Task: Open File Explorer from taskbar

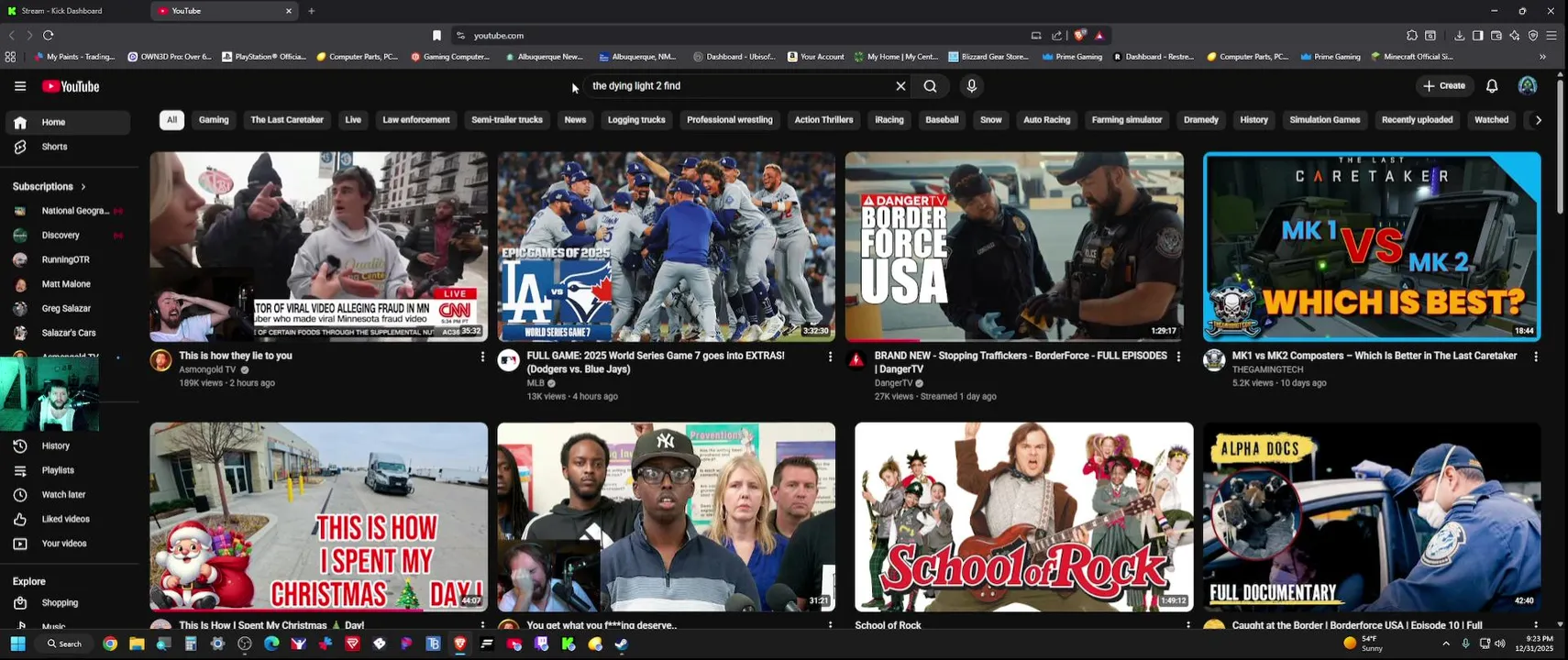Action: pyautogui.click(x=137, y=644)
